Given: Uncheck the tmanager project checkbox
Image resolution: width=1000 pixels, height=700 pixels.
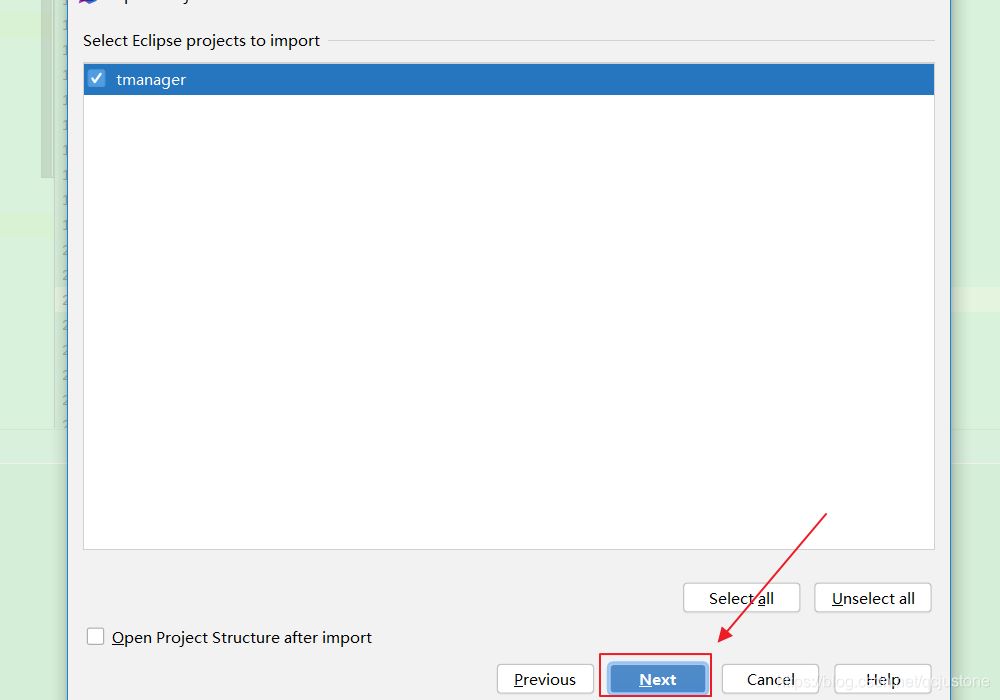Looking at the screenshot, I should [x=96, y=78].
